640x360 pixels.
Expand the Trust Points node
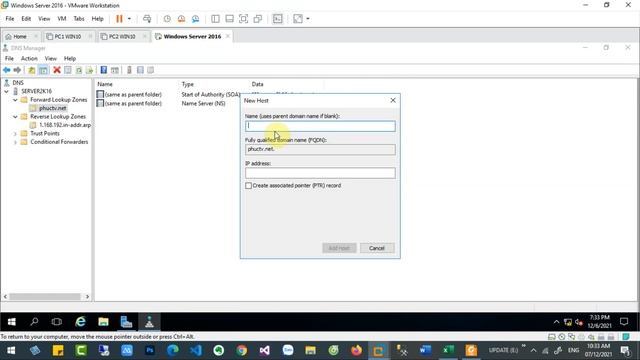point(15,133)
